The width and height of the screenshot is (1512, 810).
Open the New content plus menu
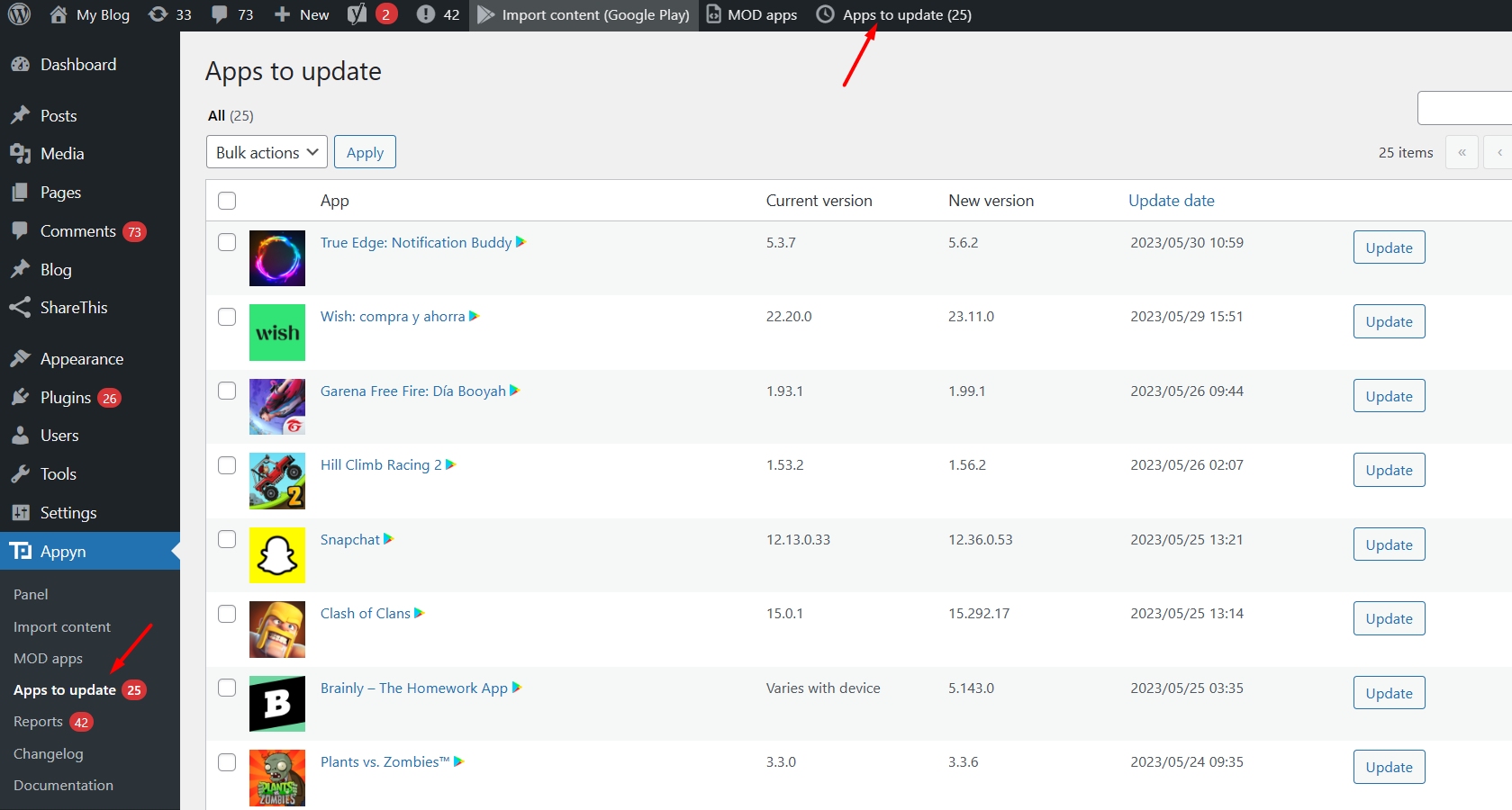(x=302, y=14)
